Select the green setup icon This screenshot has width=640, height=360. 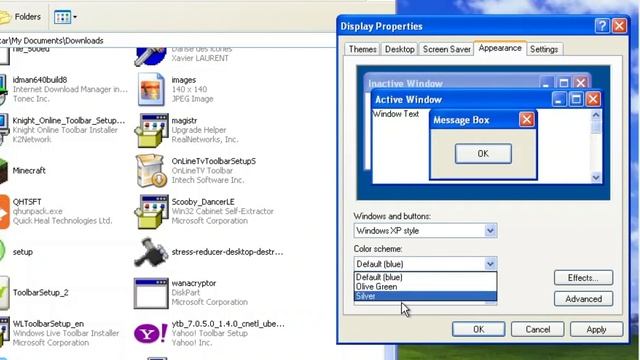3,252
